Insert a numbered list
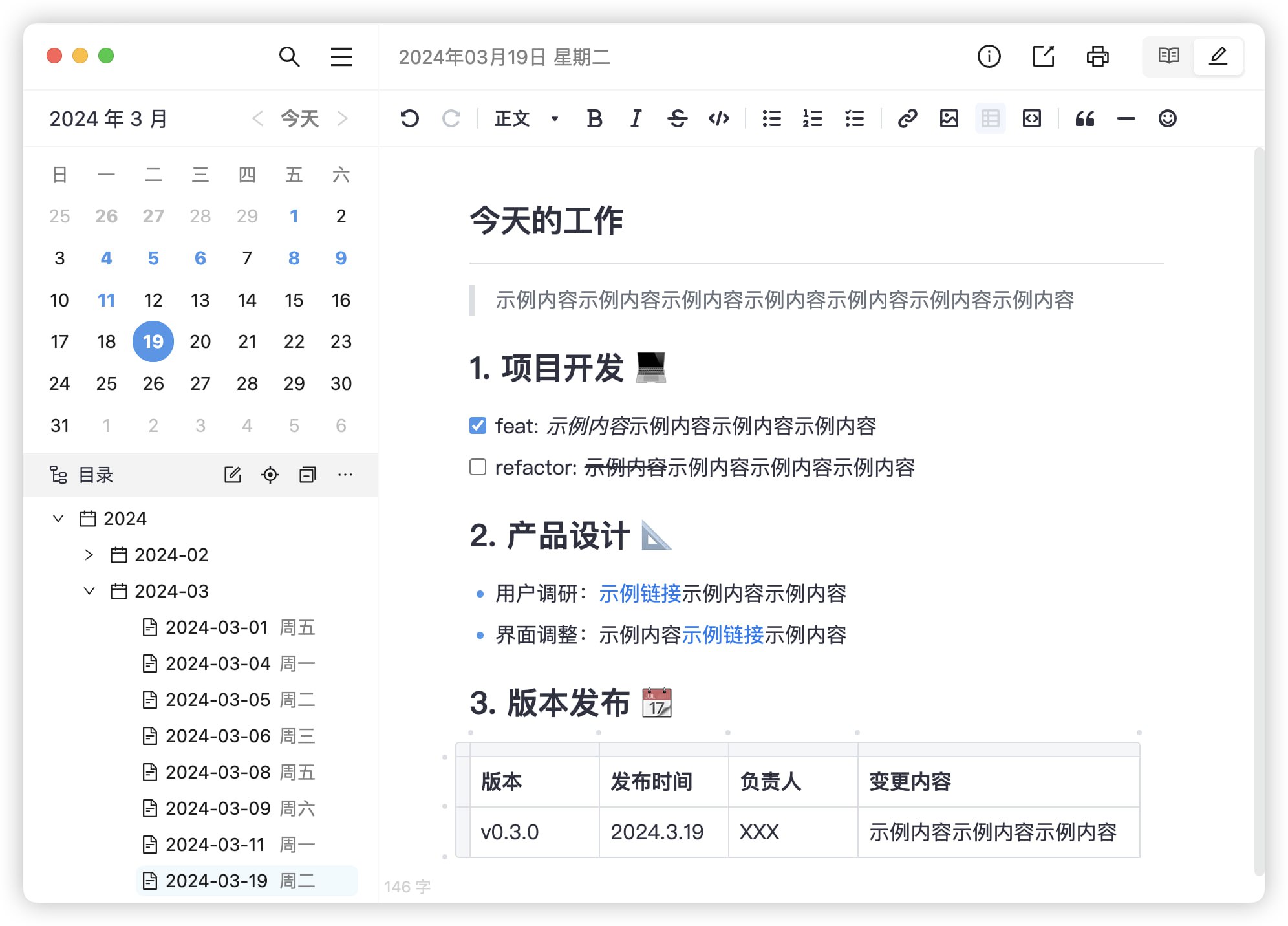 pos(813,118)
